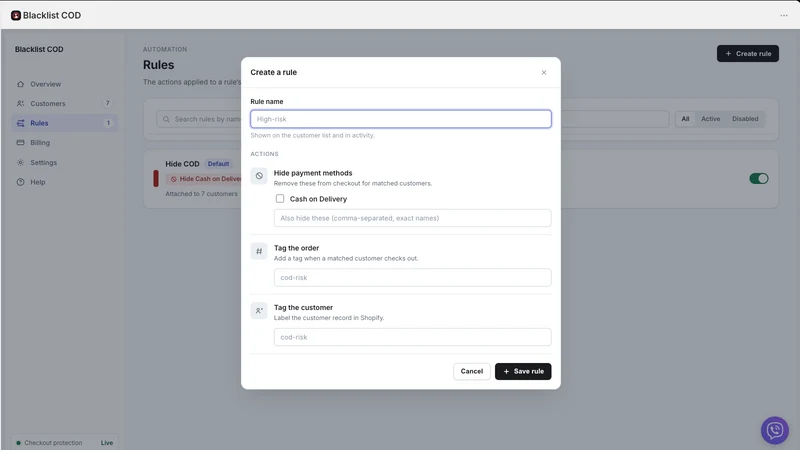Open Settings in the sidebar
The image size is (800, 450).
pos(65,162)
